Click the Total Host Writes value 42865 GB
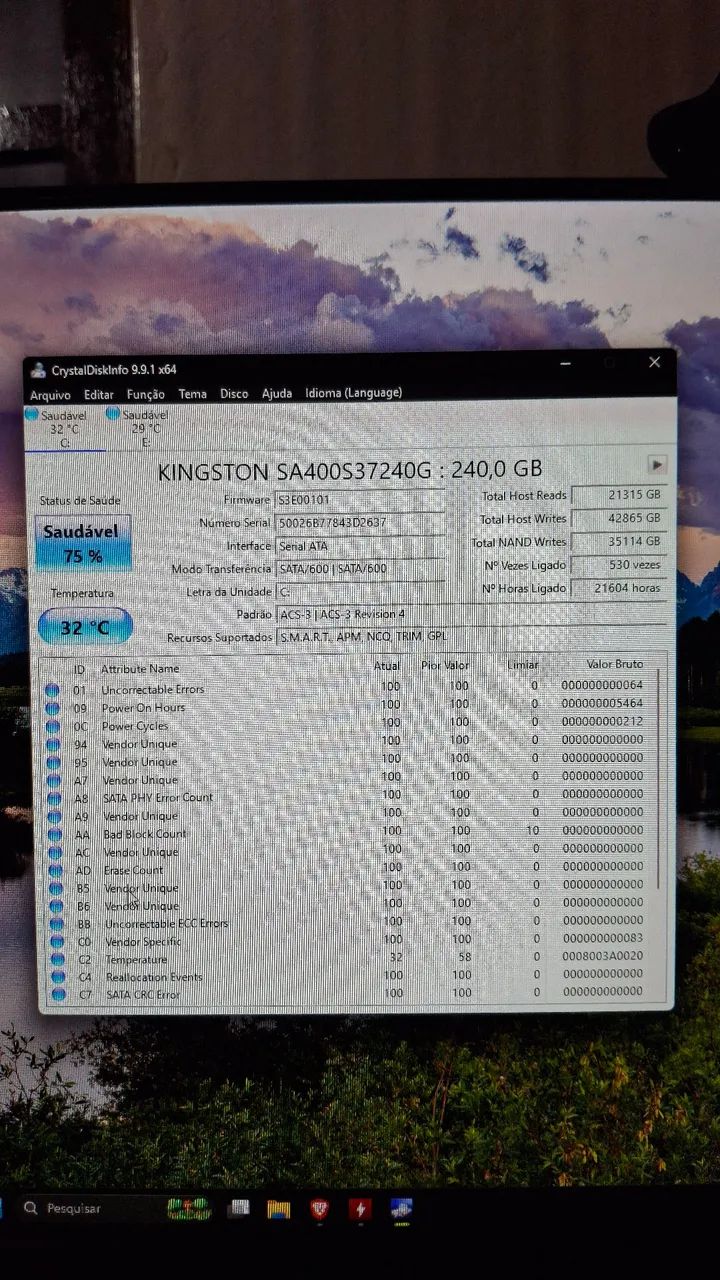The width and height of the screenshot is (720, 1280). (618, 518)
